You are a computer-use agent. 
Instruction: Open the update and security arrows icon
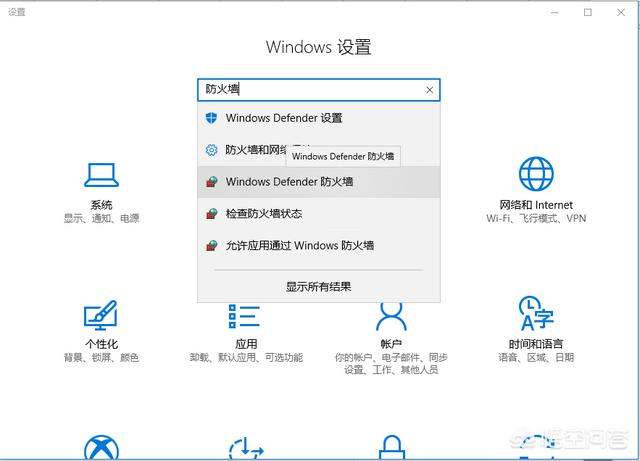(x=246, y=448)
